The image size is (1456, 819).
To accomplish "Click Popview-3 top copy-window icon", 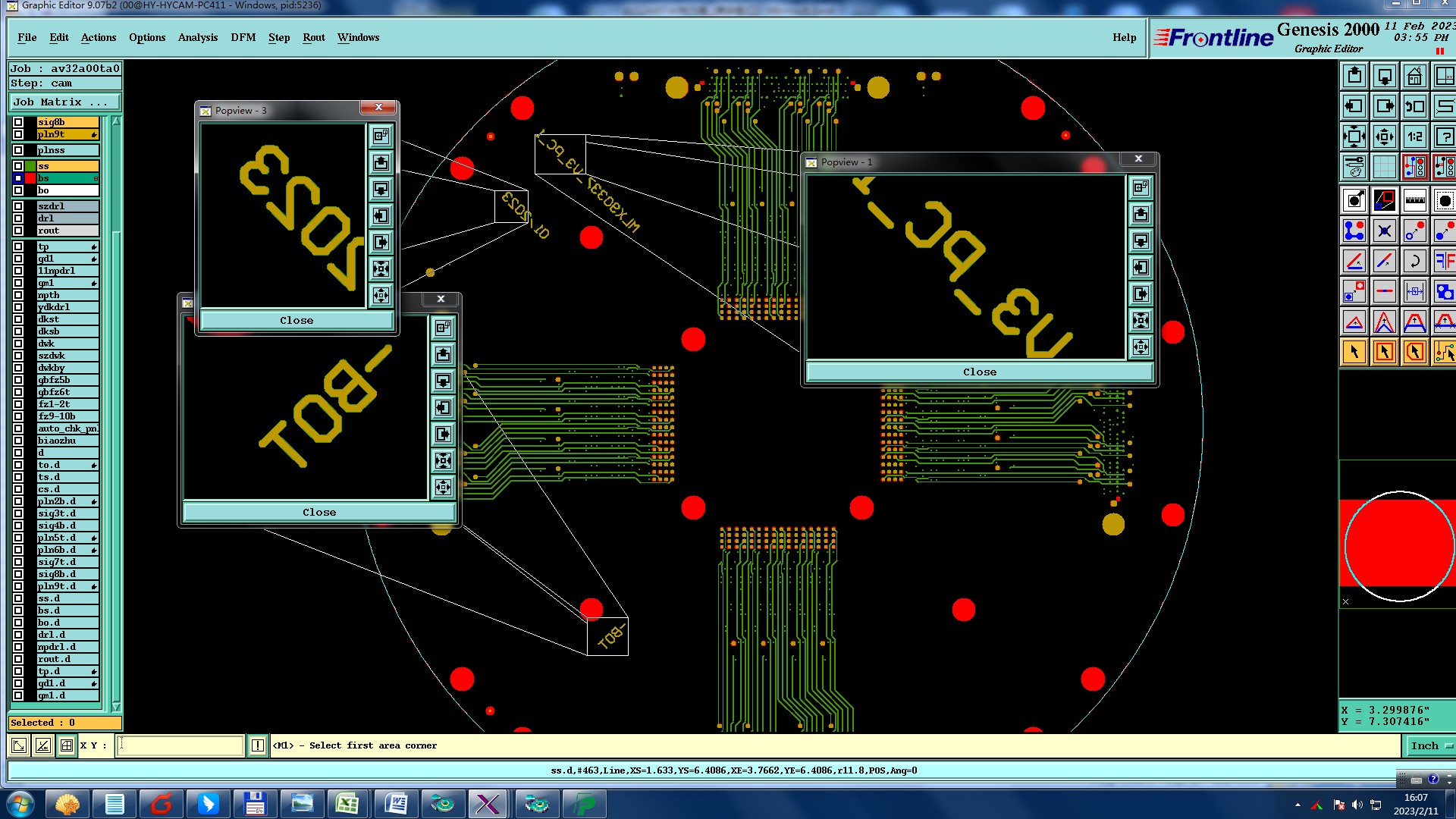I will pos(381,136).
